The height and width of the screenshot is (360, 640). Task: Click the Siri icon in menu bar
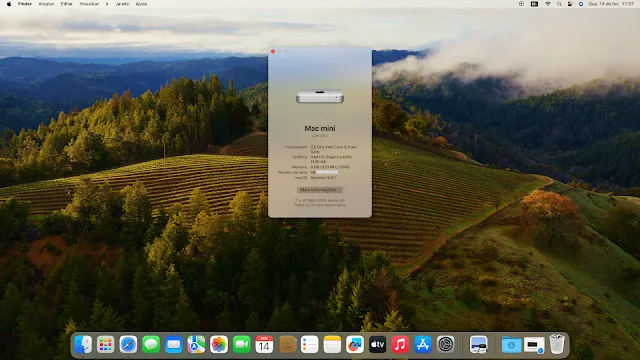581,4
